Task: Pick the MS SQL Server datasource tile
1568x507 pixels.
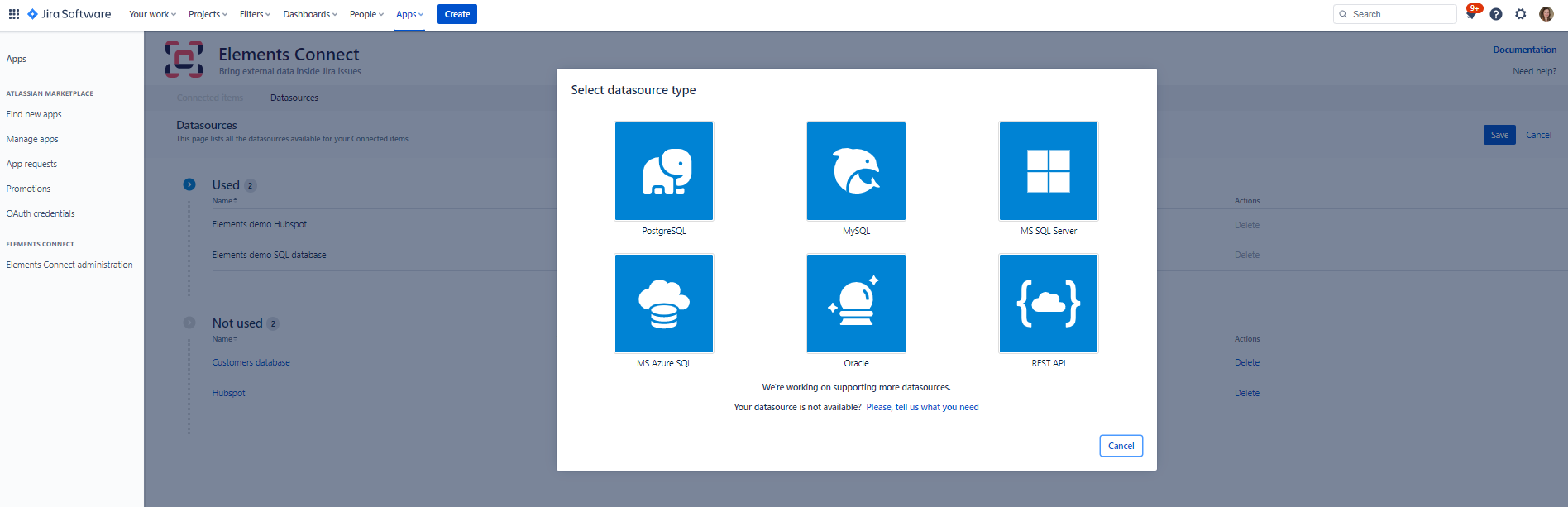Action: tap(1048, 171)
